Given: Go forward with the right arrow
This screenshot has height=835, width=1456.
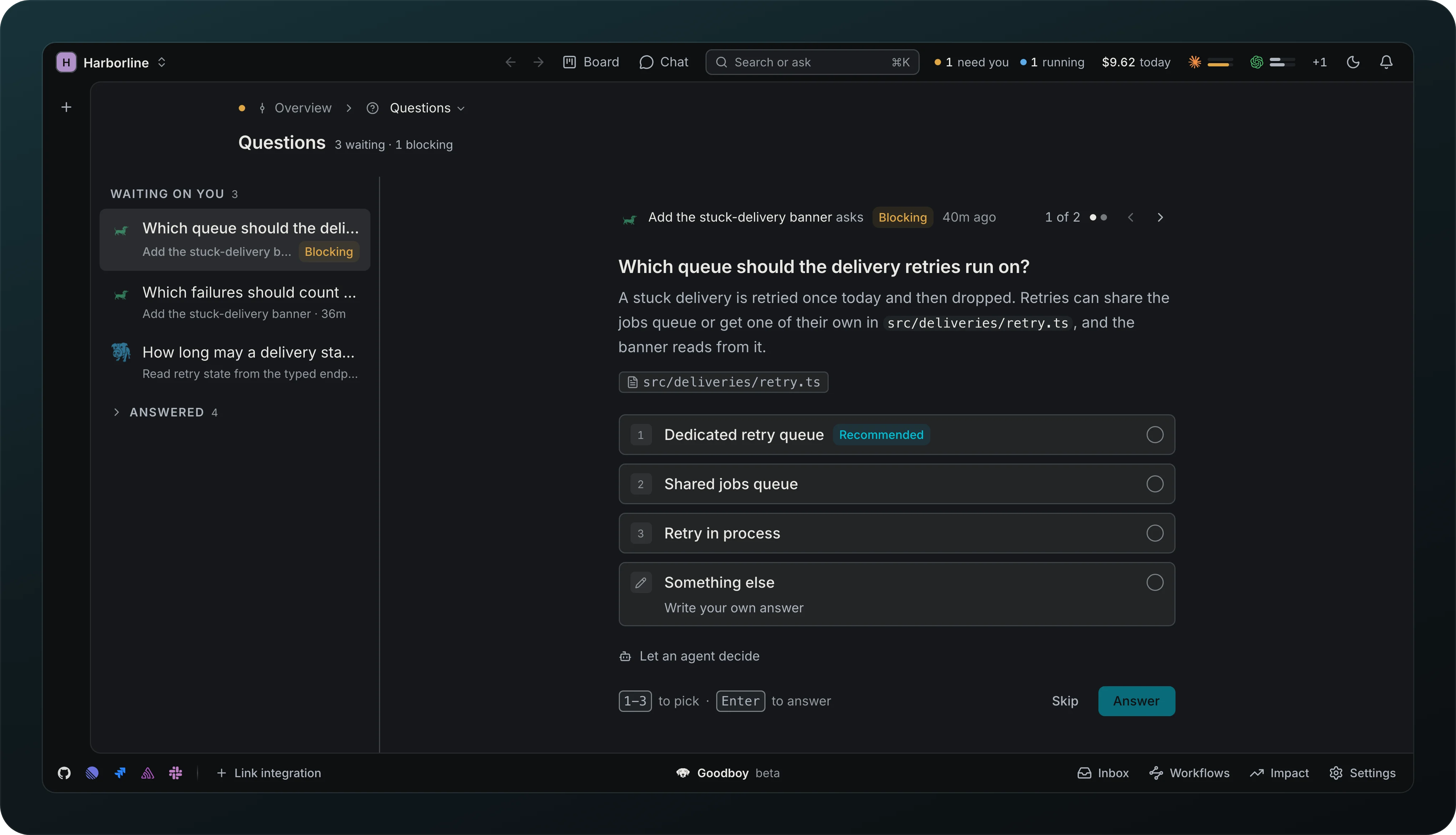Looking at the screenshot, I should [x=539, y=62].
